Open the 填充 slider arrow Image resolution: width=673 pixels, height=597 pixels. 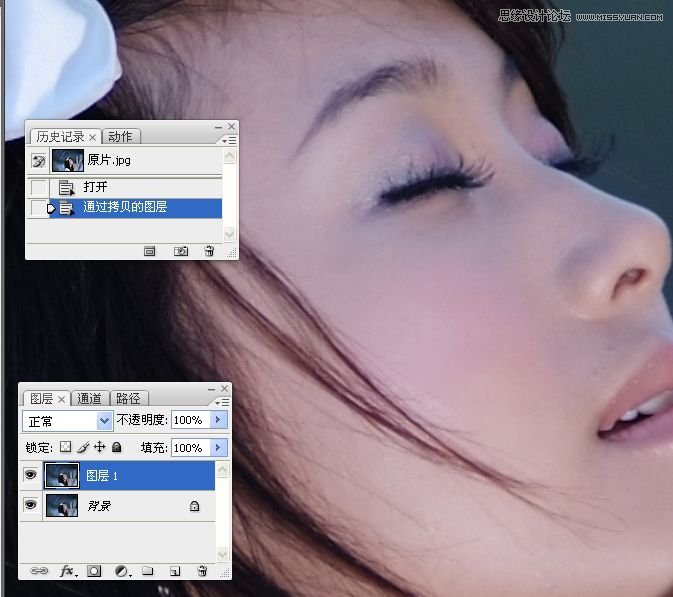[x=218, y=448]
